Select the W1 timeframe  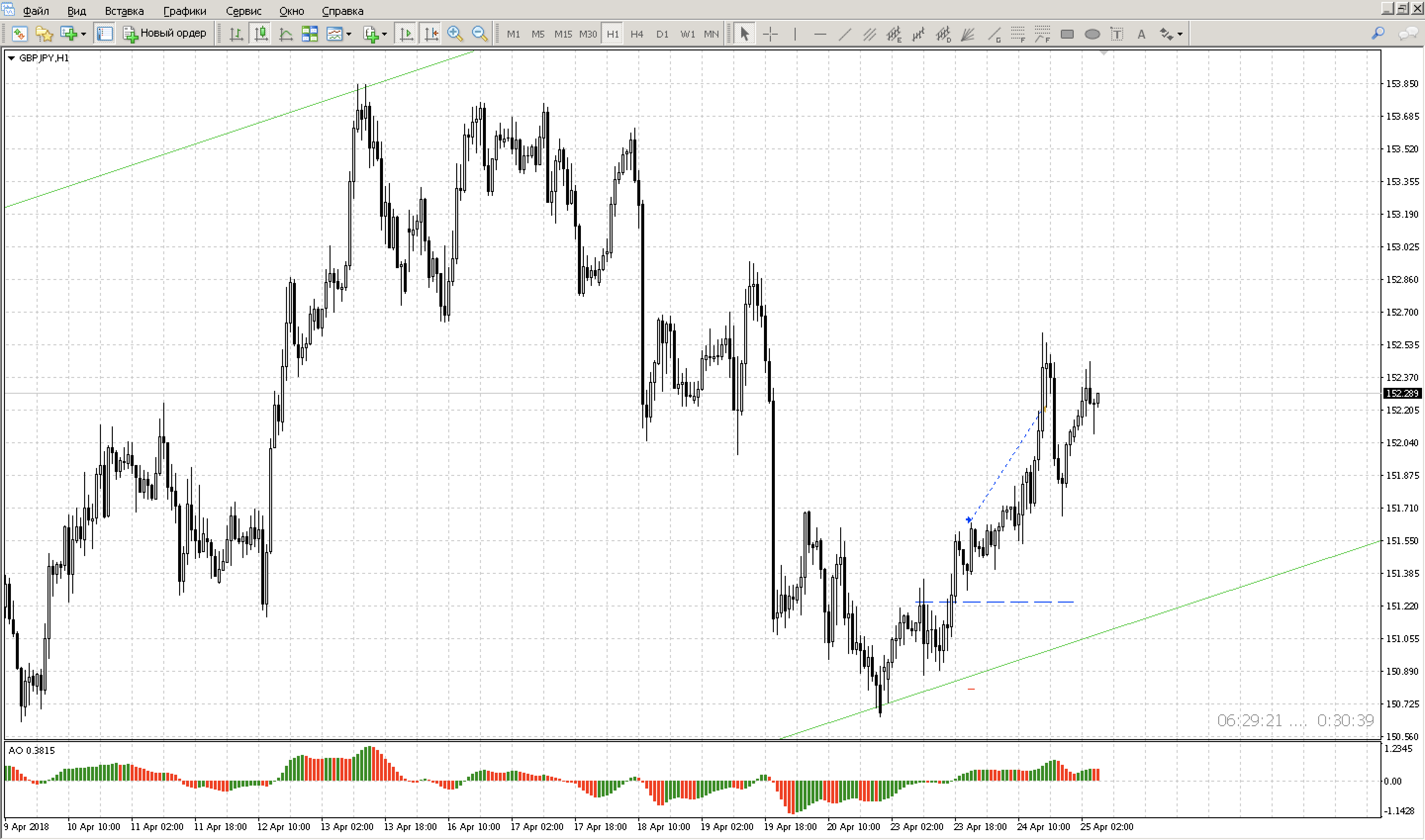[687, 34]
